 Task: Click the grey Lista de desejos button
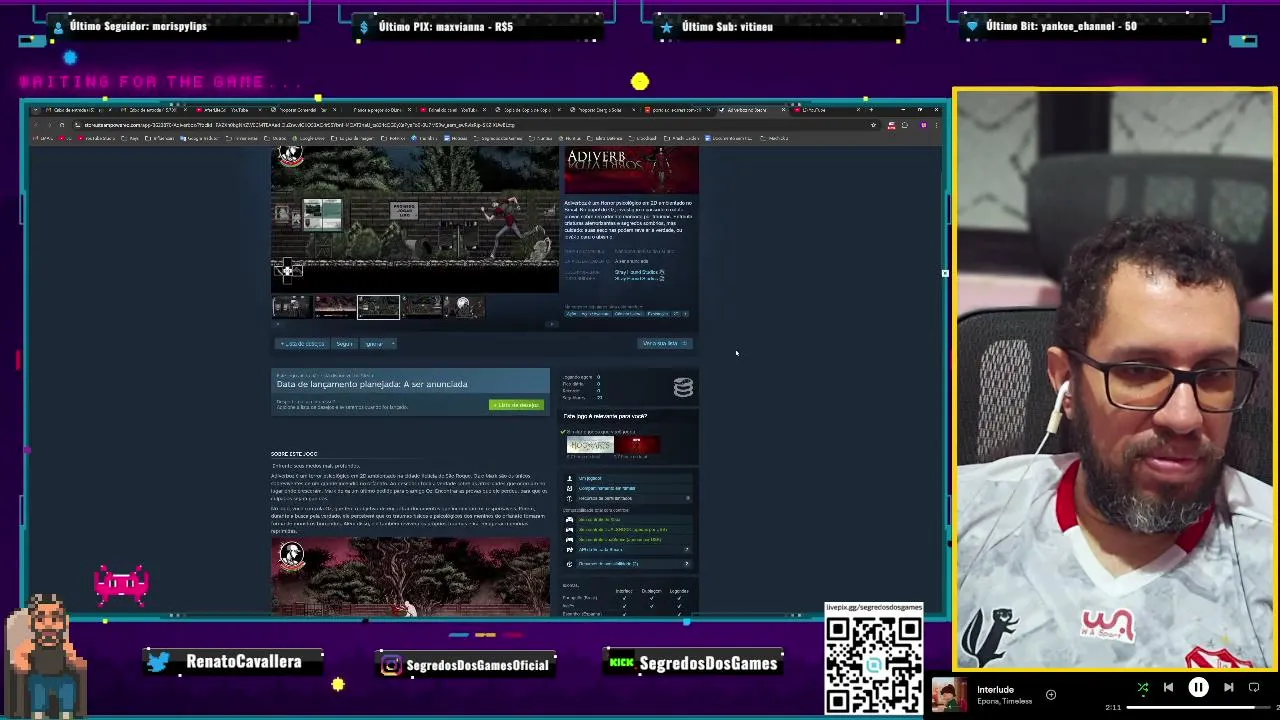click(302, 344)
